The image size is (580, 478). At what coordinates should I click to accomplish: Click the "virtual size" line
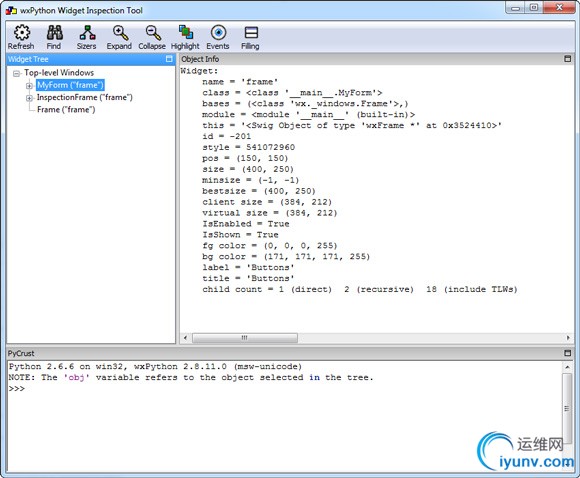[270, 213]
